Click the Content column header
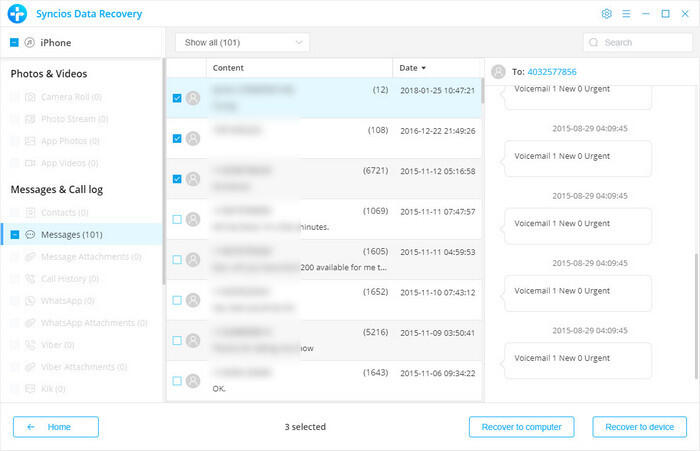Image resolution: width=700 pixels, height=451 pixels. tap(229, 68)
